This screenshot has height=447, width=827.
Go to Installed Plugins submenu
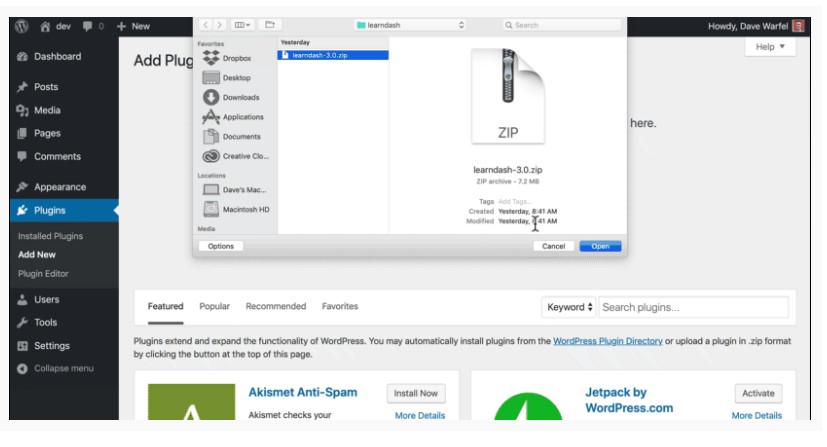pyautogui.click(x=50, y=236)
